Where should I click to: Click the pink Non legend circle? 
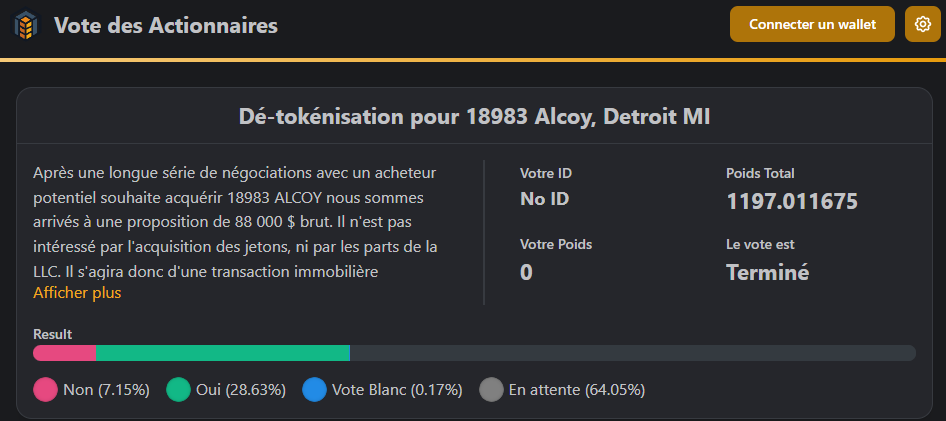pyautogui.click(x=45, y=389)
